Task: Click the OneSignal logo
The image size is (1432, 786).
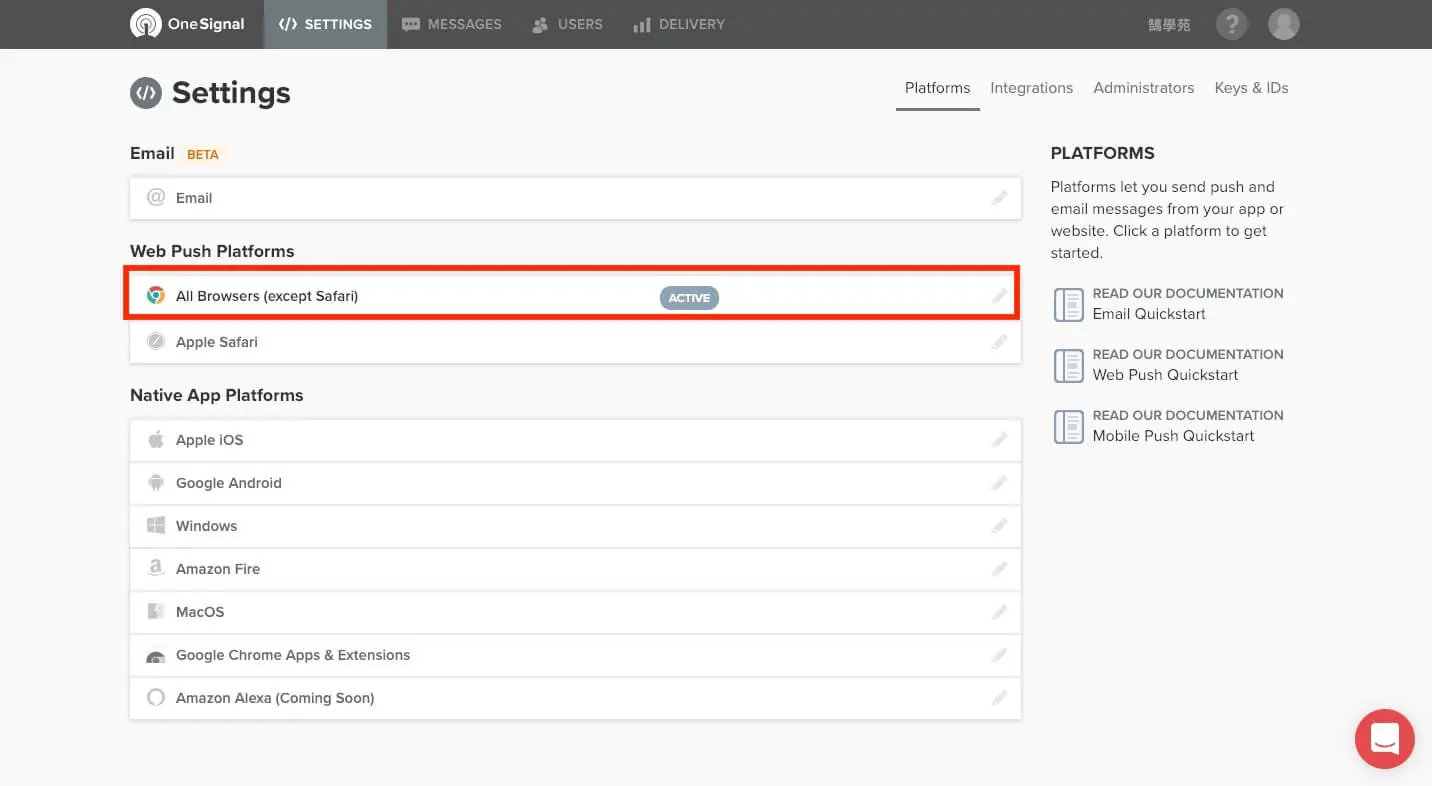Action: coord(187,24)
